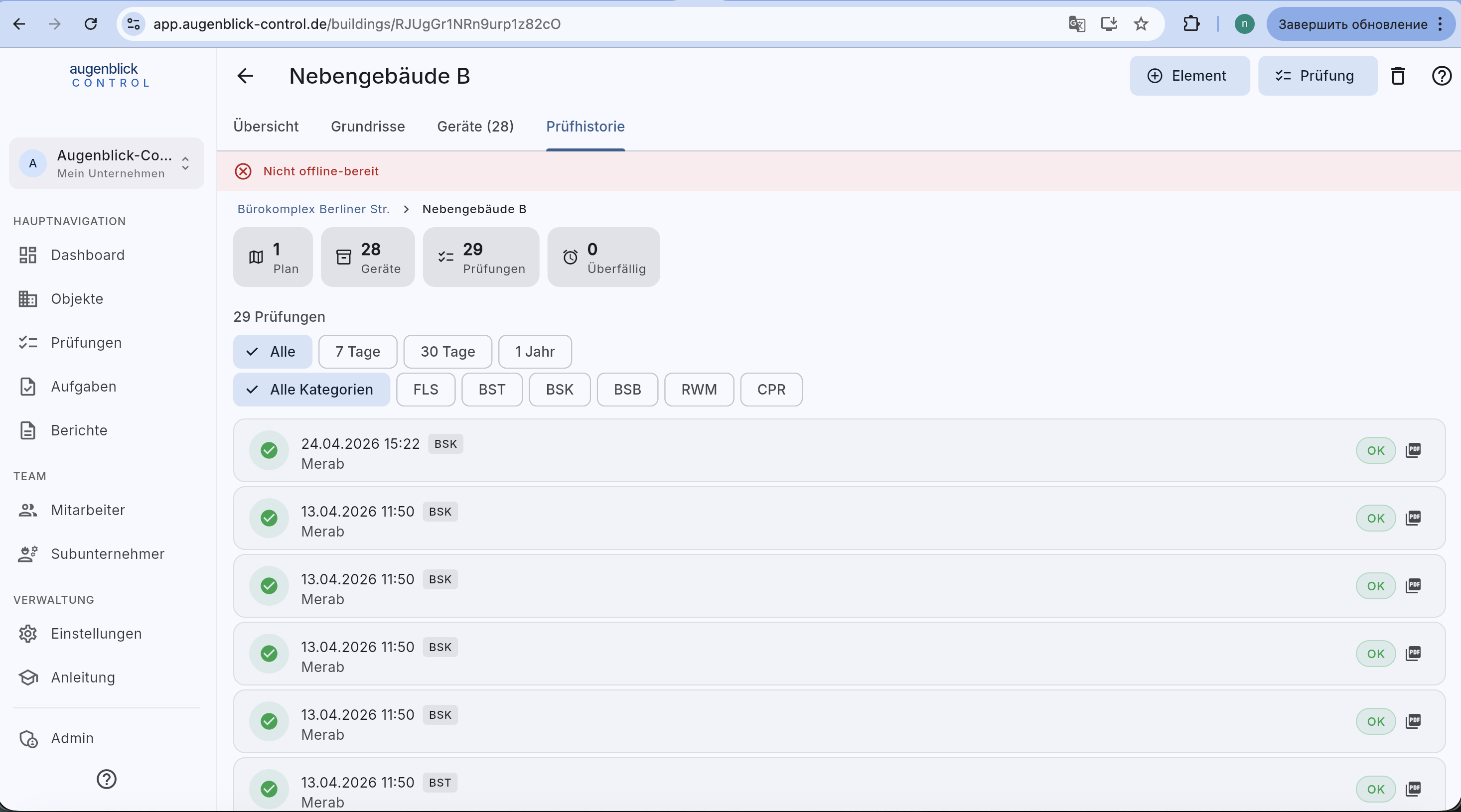Screen dimensions: 1461x812
Task: Click the Nicht offline-bereit error icon
Action: pos(243,171)
